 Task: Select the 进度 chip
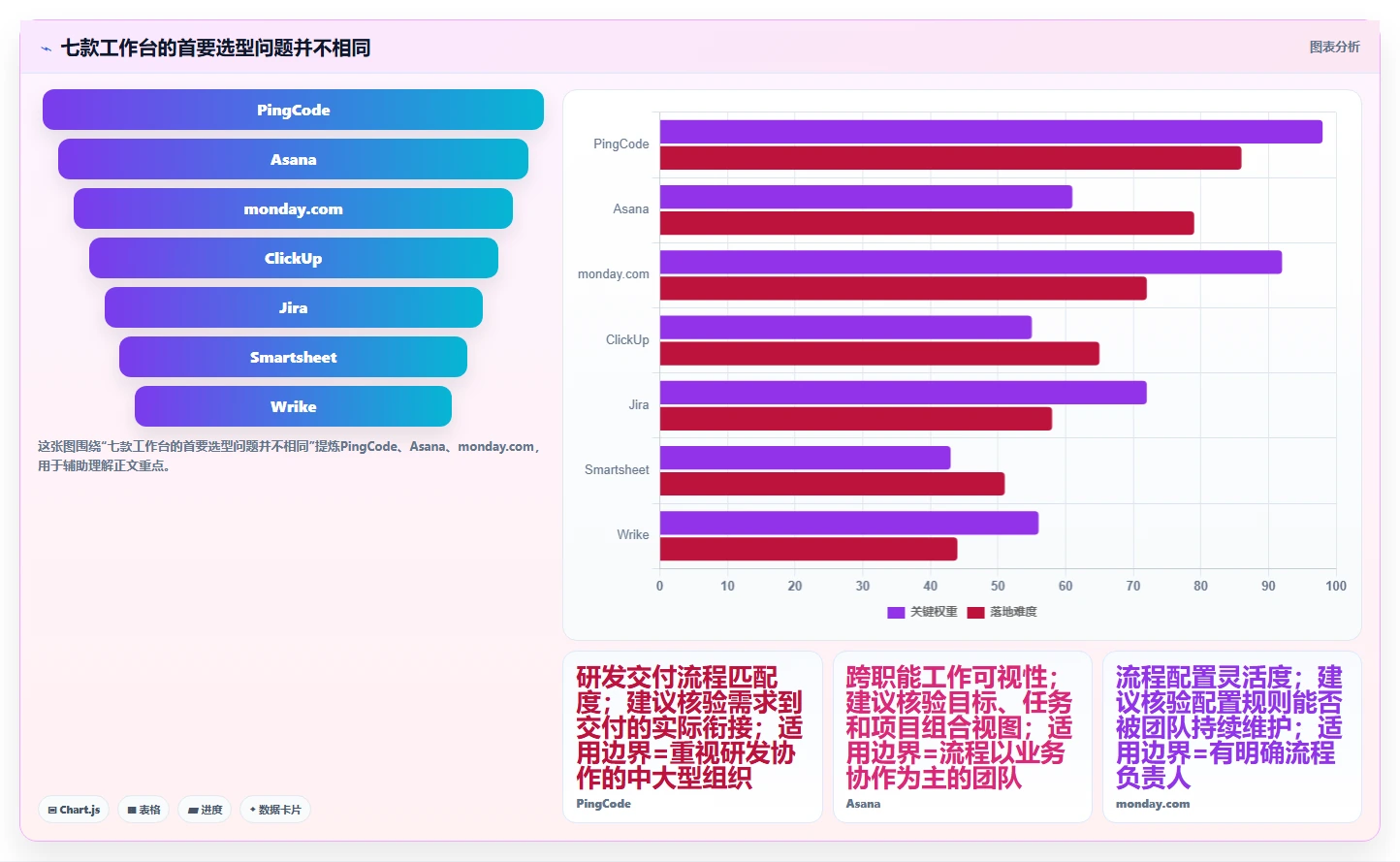pos(205,810)
